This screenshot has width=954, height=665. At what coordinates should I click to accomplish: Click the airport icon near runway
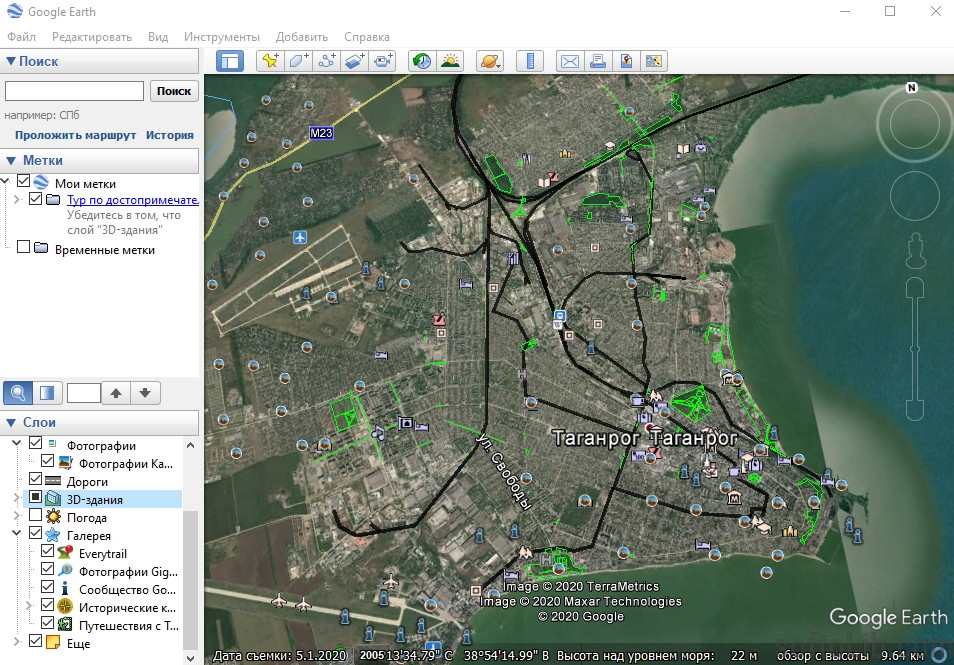(x=299, y=237)
